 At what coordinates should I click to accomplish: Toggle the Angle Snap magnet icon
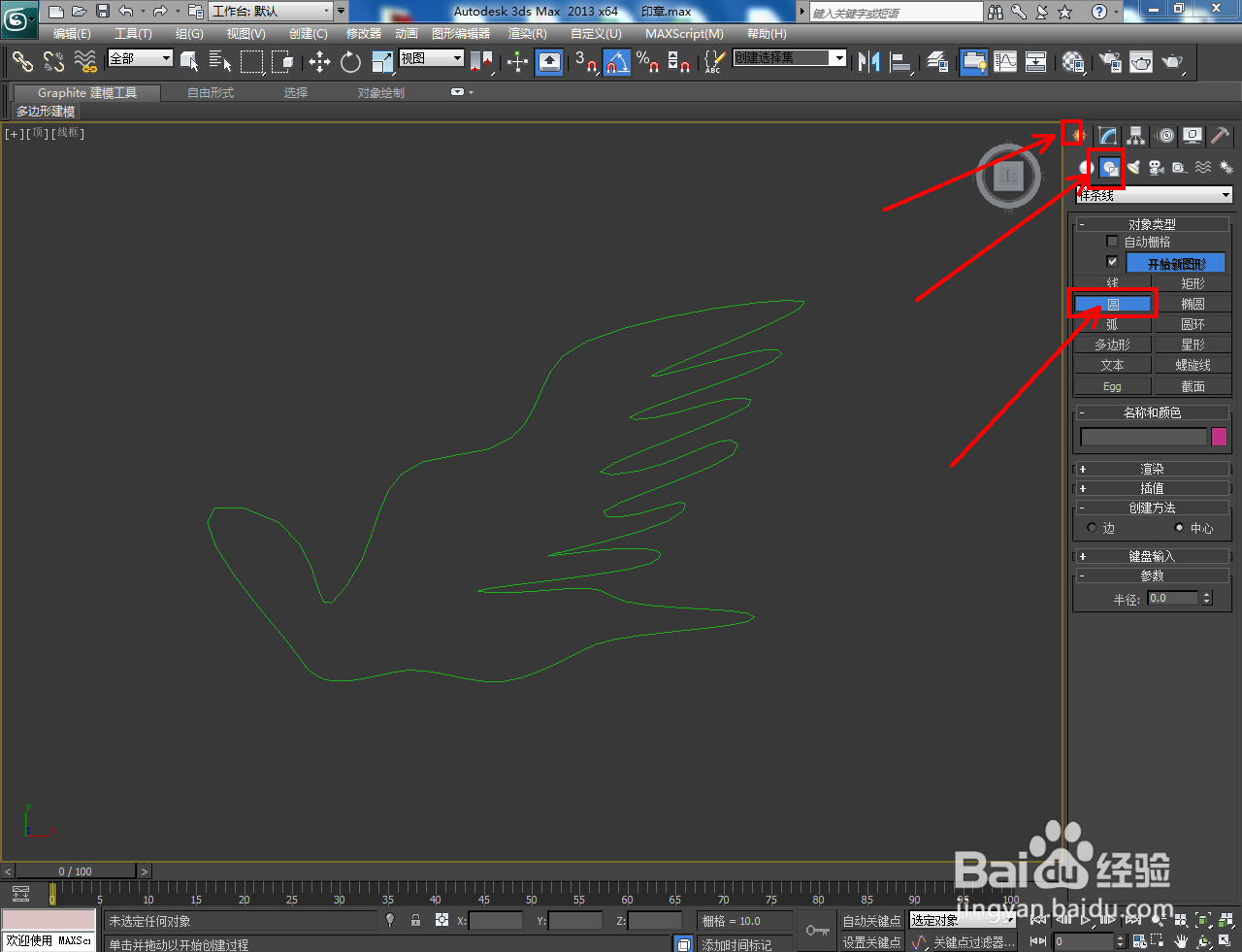click(617, 61)
